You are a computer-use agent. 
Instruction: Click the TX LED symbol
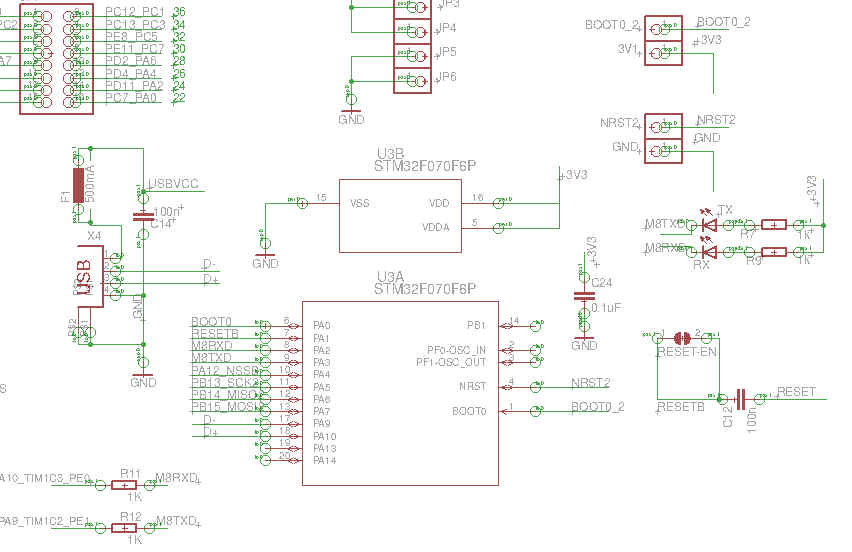[x=709, y=225]
